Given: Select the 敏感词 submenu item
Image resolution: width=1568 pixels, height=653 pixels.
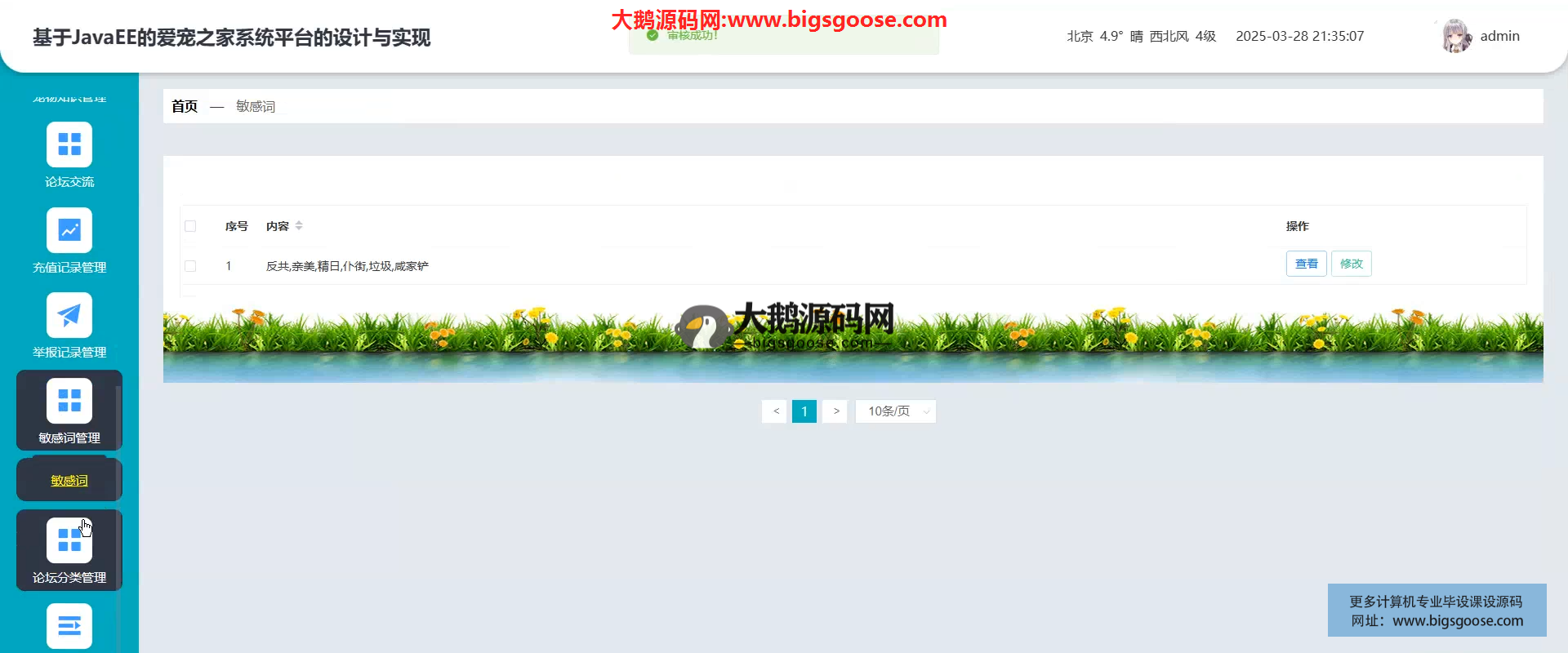Looking at the screenshot, I should (69, 481).
